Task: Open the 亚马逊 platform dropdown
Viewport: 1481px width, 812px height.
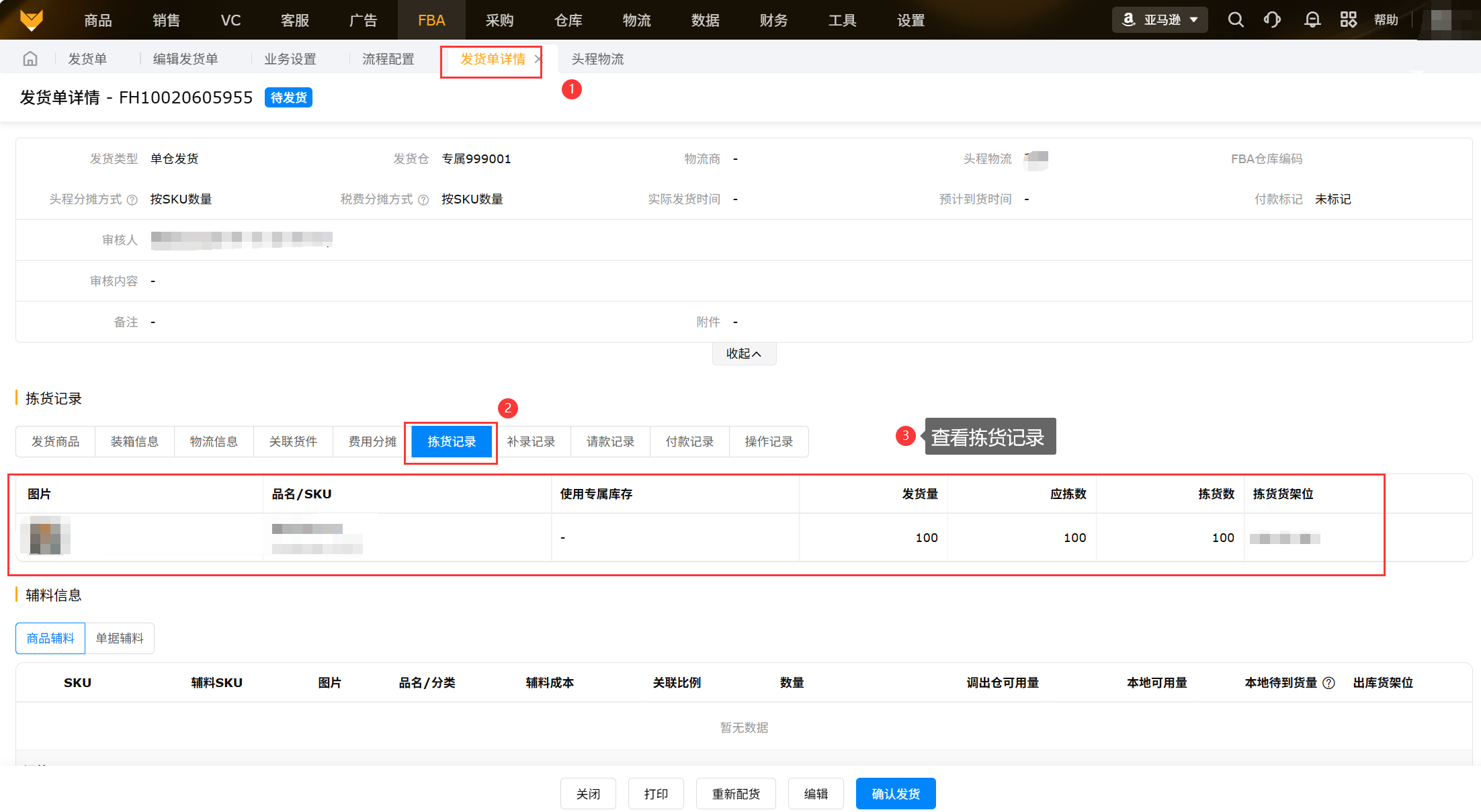Action: click(x=1160, y=19)
